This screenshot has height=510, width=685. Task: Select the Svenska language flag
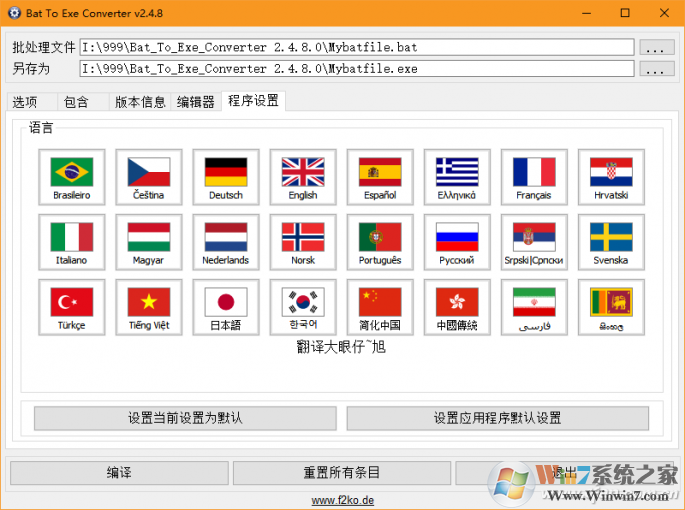coord(611,242)
